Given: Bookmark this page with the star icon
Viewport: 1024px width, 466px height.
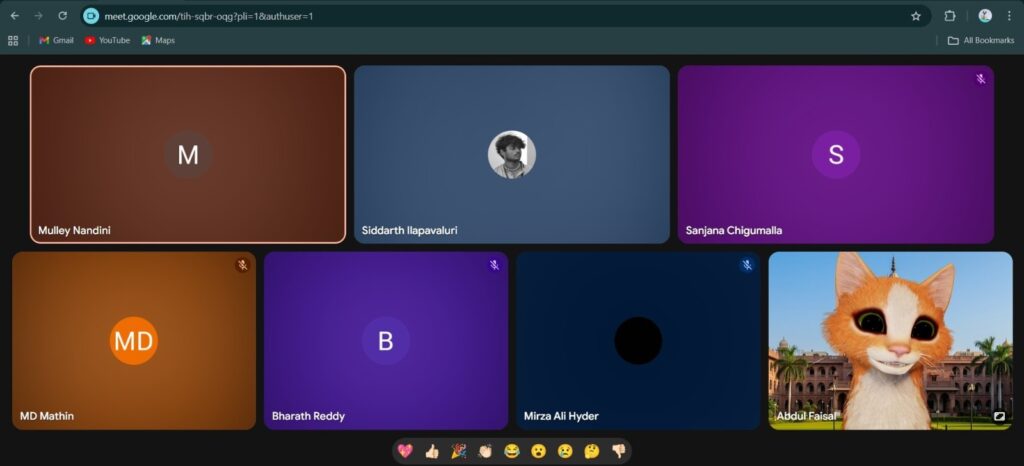Looking at the screenshot, I should tap(916, 16).
